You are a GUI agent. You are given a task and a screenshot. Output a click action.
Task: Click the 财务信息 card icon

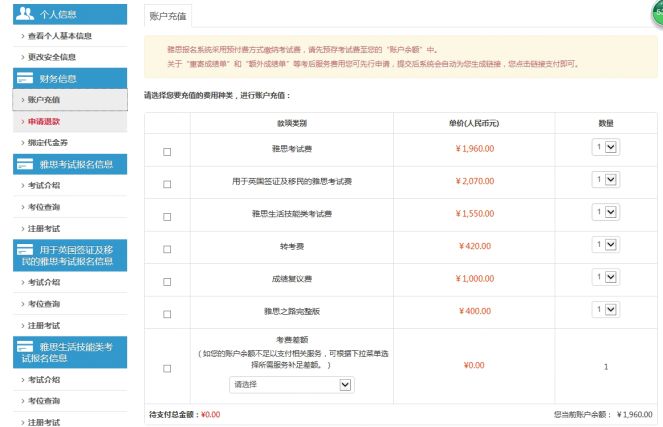25,78
